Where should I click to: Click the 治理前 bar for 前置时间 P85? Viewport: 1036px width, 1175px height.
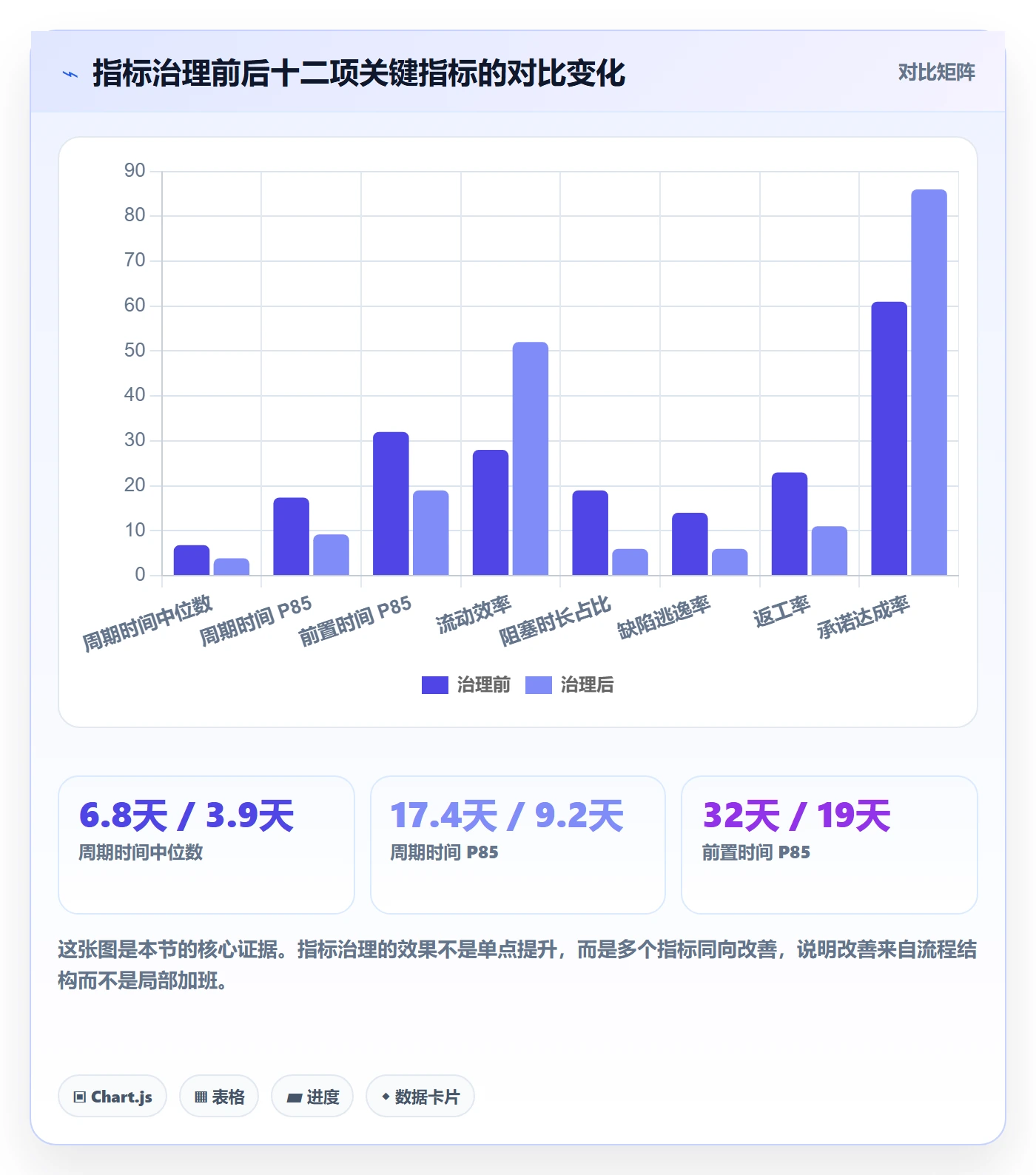pyautogui.click(x=391, y=504)
